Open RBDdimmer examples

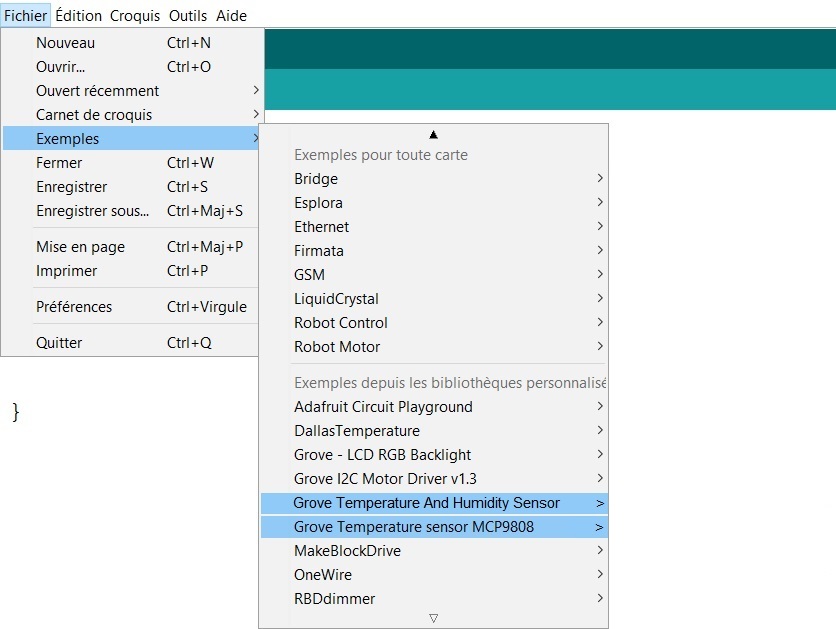coord(434,599)
